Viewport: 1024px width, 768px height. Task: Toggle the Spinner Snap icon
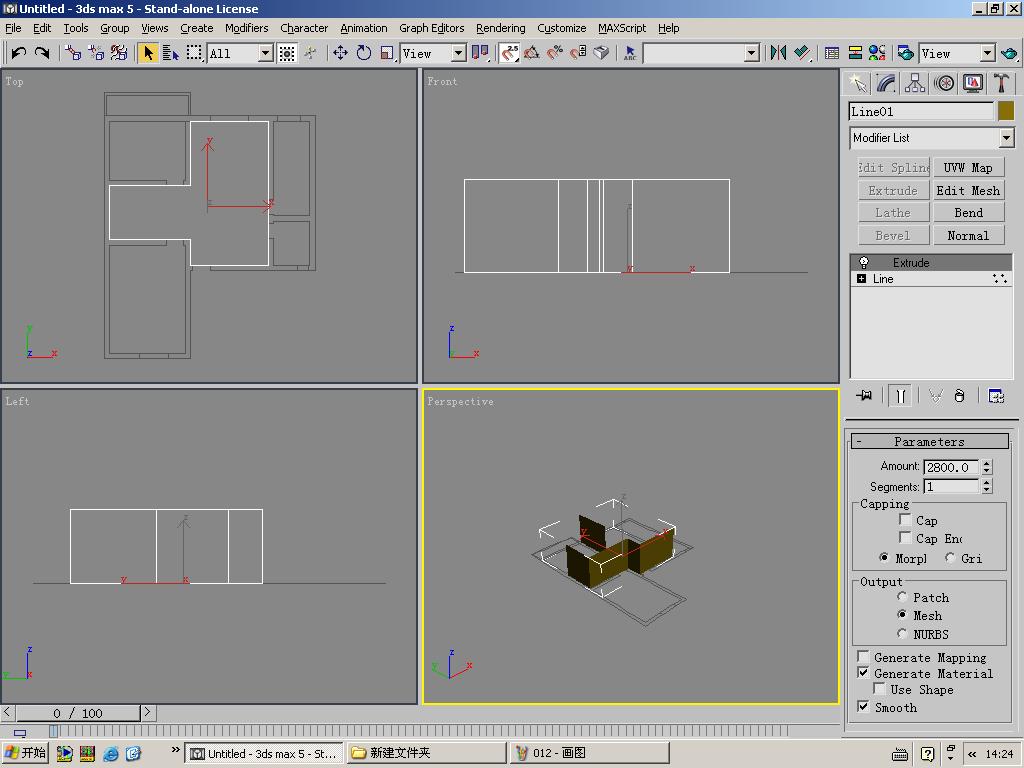pyautogui.click(x=578, y=53)
